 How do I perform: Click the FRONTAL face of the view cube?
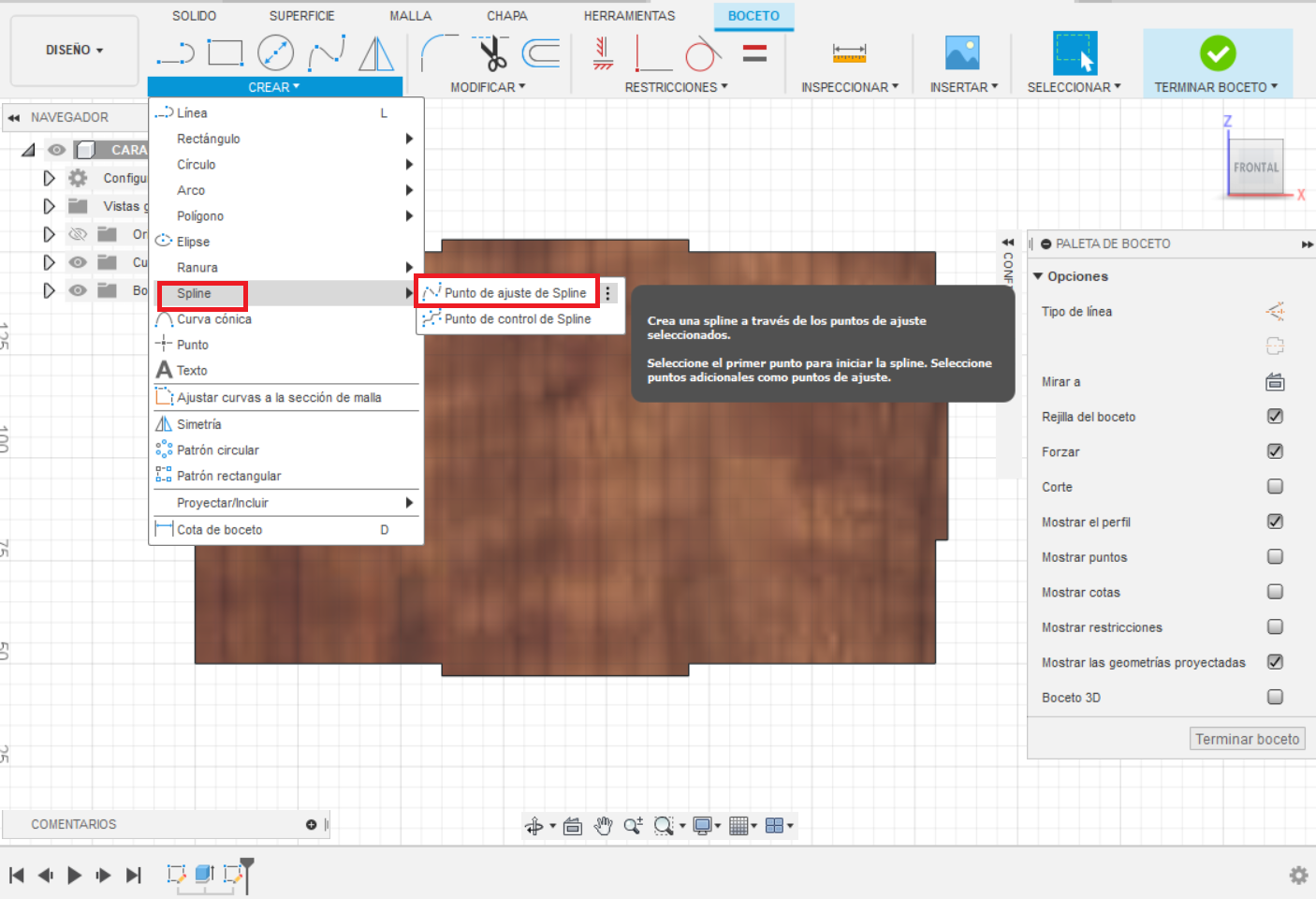[1255, 168]
